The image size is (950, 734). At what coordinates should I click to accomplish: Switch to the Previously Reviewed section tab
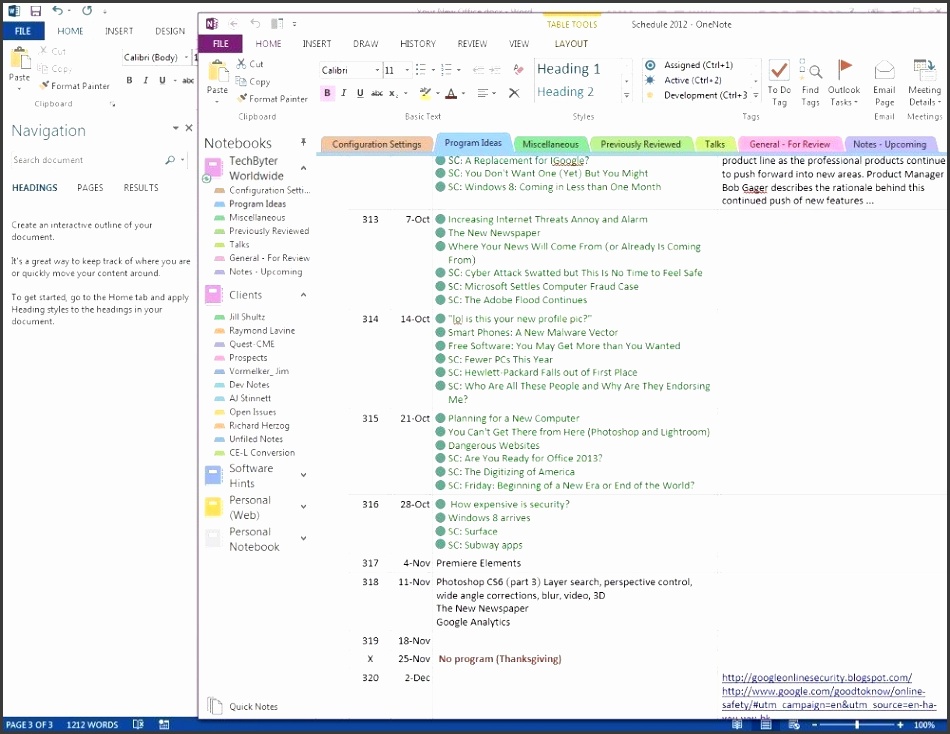tap(640, 144)
